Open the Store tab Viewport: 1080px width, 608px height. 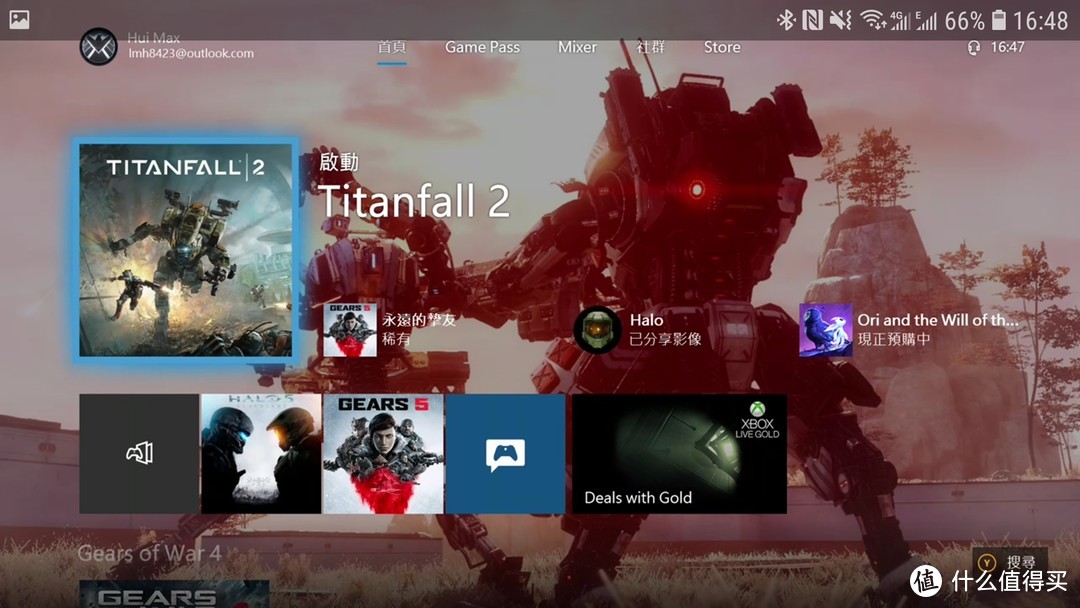[722, 47]
